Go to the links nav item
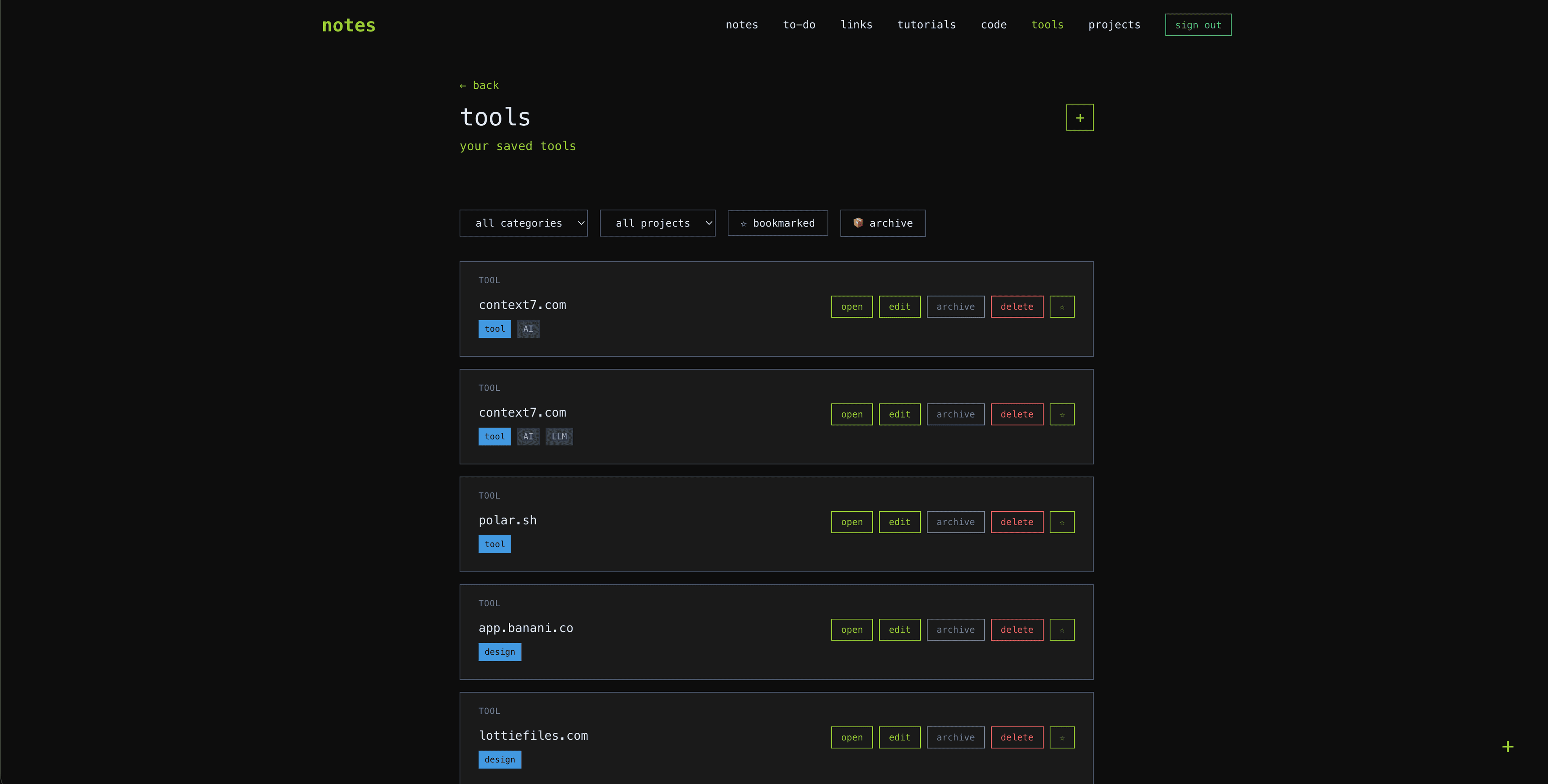The width and height of the screenshot is (1548, 784). click(856, 25)
